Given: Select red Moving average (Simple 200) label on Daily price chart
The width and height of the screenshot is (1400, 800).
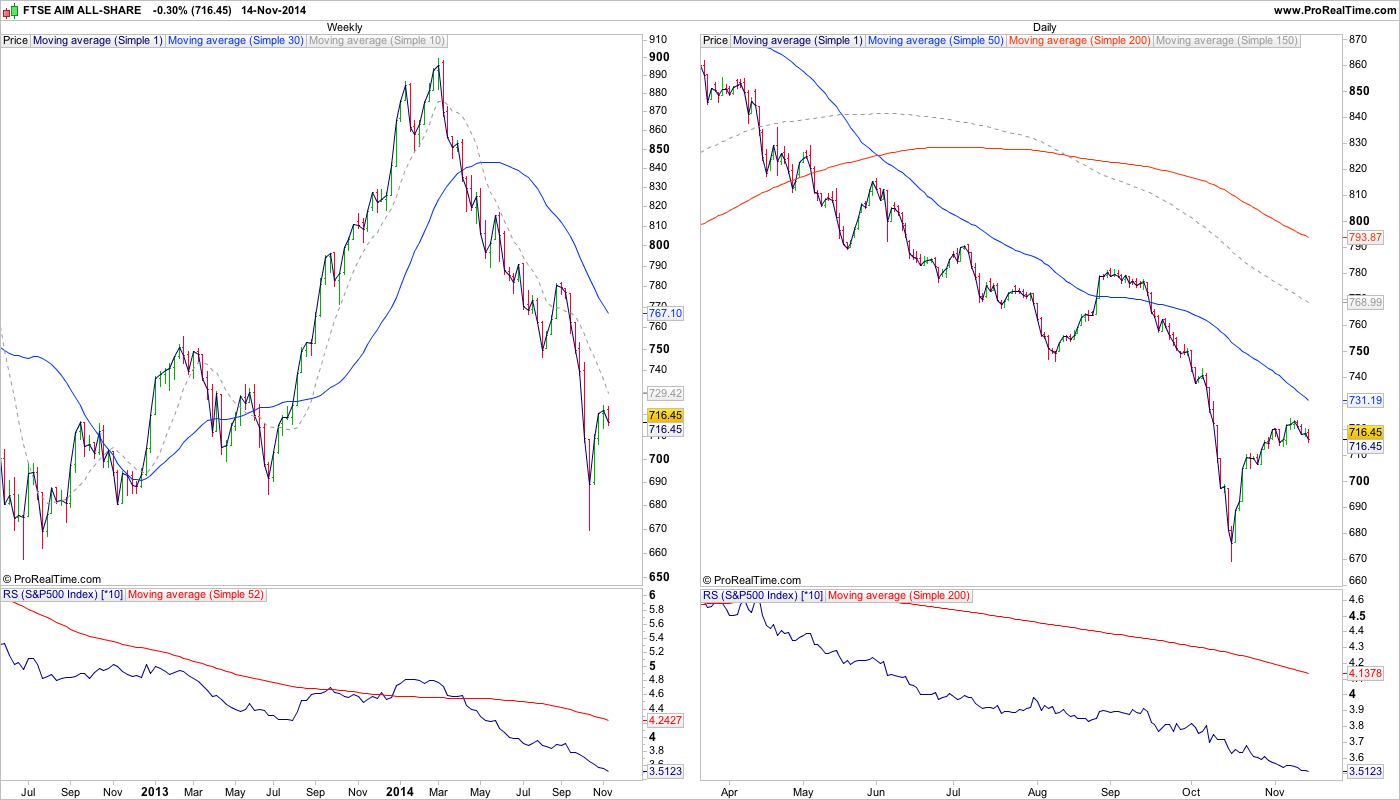Looking at the screenshot, I should [x=1080, y=41].
